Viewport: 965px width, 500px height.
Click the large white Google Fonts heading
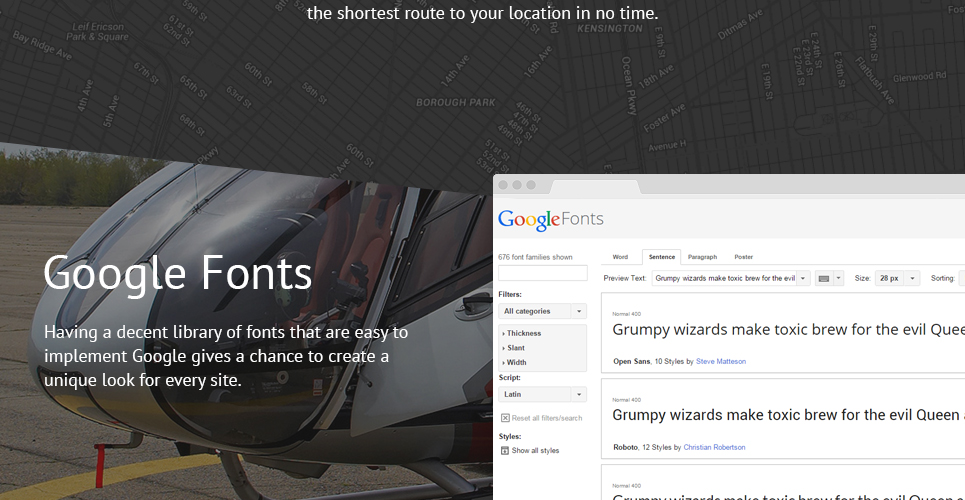coord(178,273)
